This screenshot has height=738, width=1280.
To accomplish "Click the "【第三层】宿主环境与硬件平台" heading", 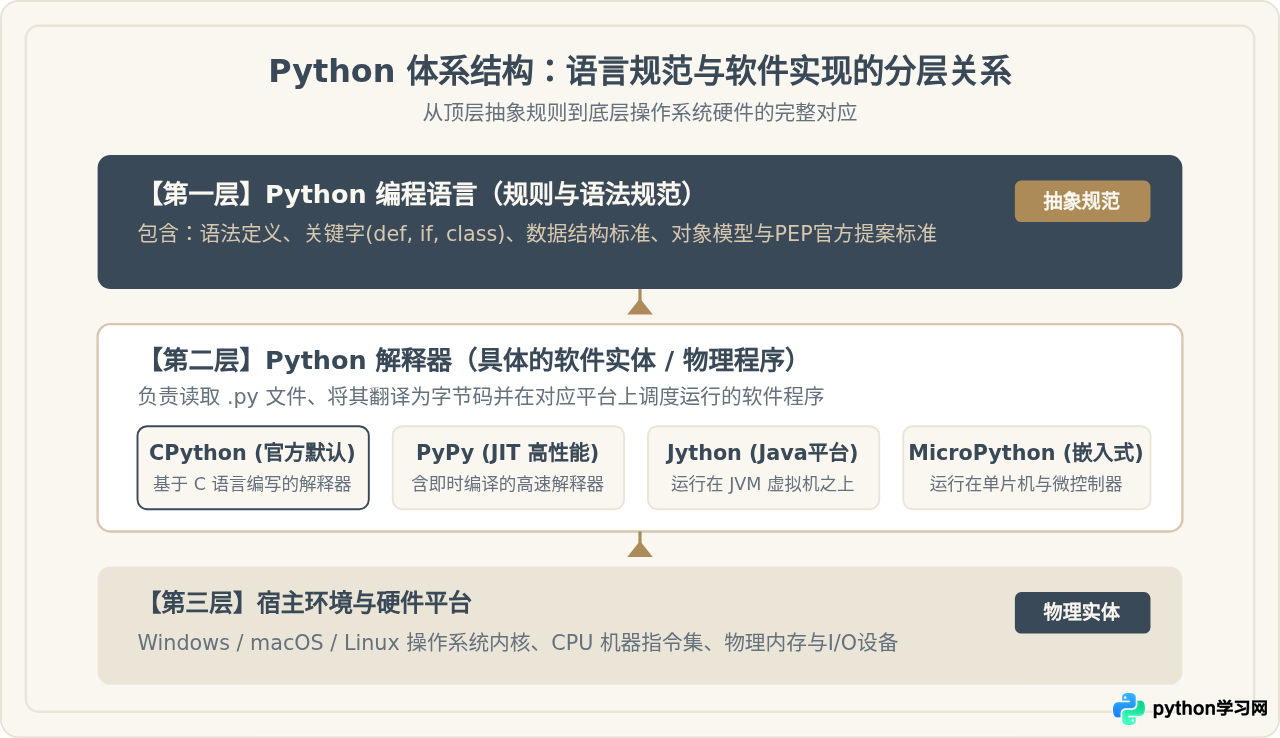I will coord(305,603).
